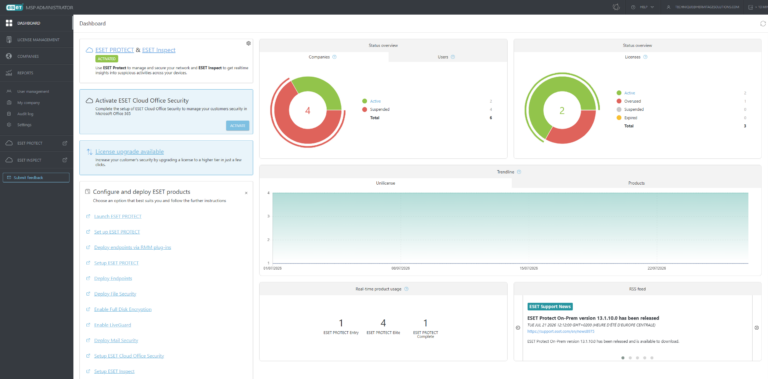Open the Dashboard sidebar icon

[9, 23]
